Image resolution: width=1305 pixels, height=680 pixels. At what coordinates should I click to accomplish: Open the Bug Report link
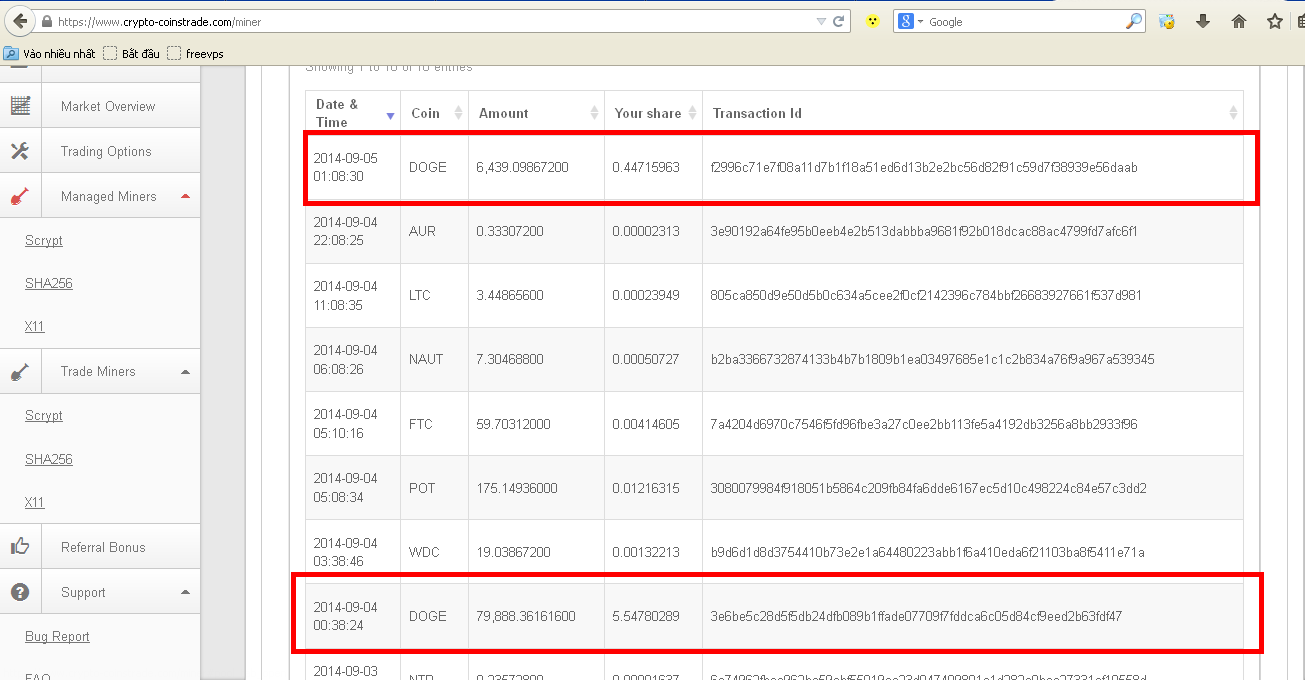[57, 636]
